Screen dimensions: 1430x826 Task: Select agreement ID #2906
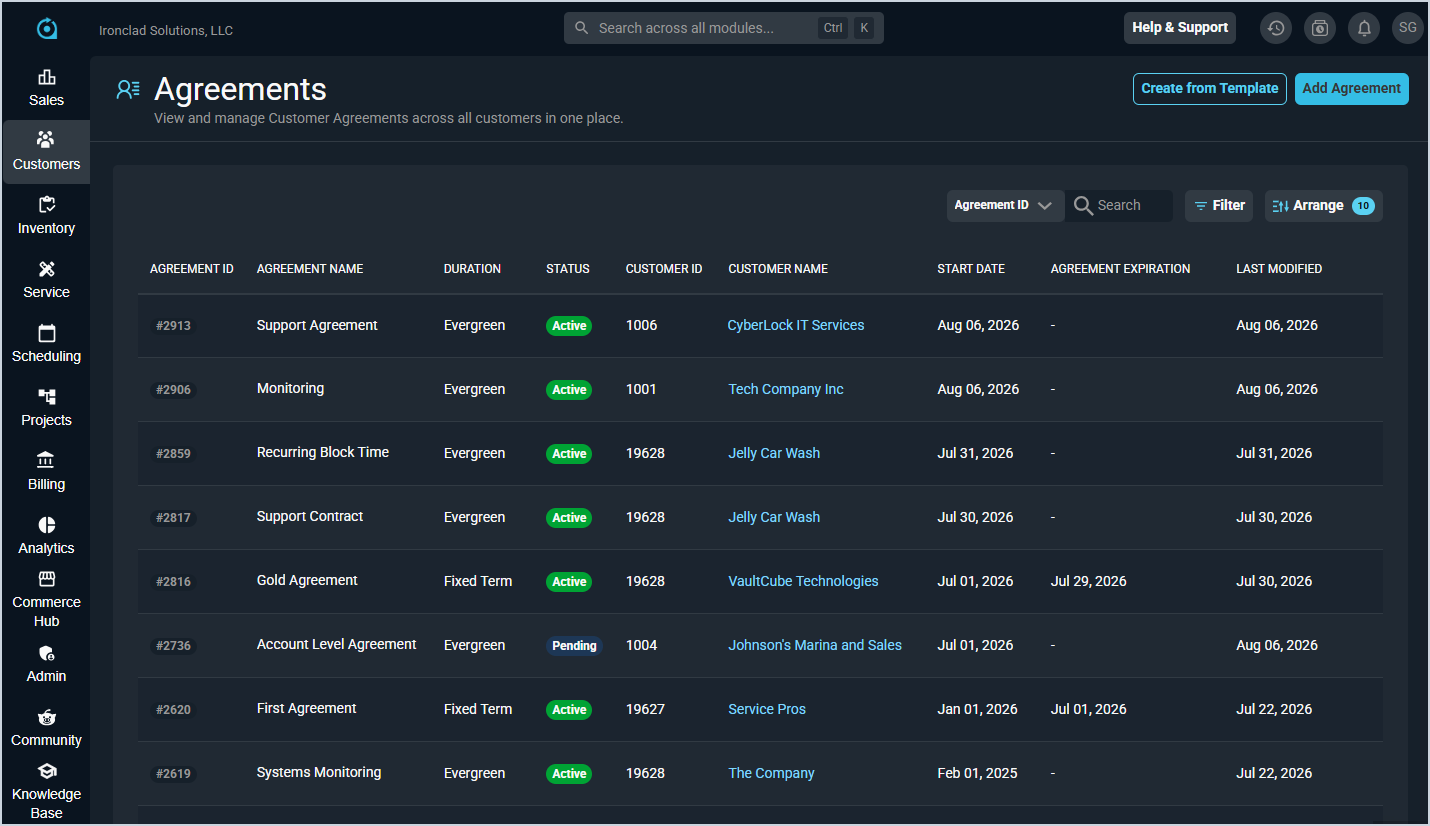[x=173, y=390]
